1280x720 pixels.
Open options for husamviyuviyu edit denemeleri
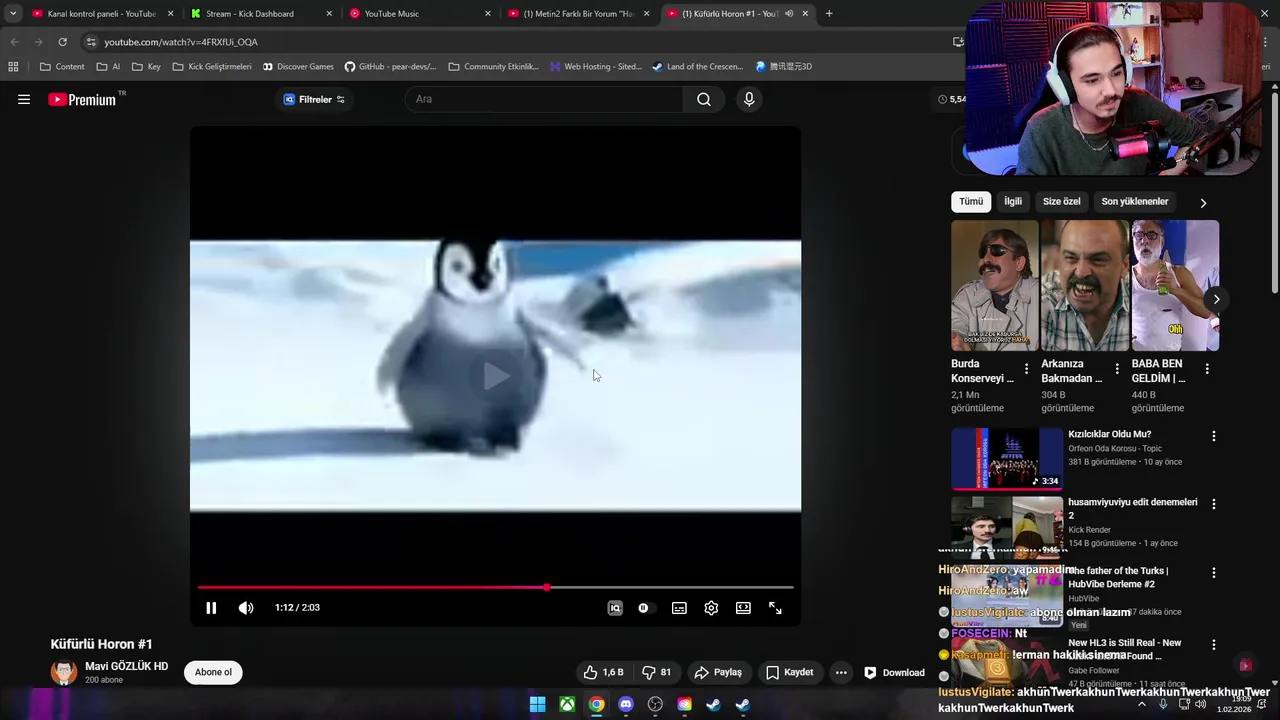1214,504
